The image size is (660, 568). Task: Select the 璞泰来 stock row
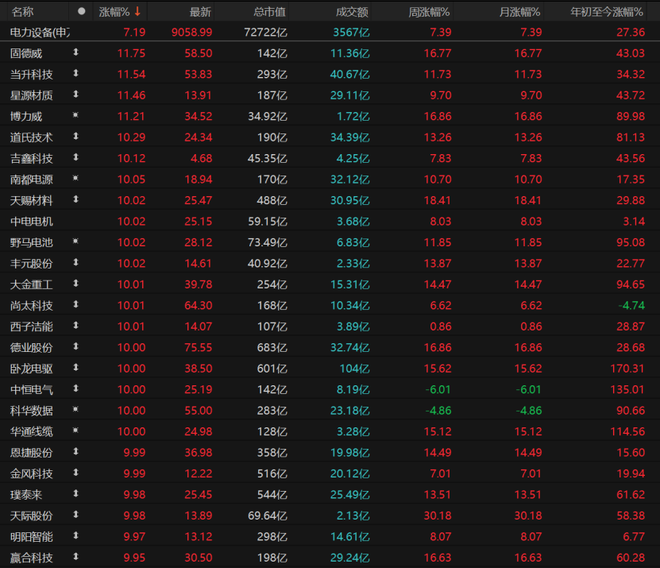330,494
